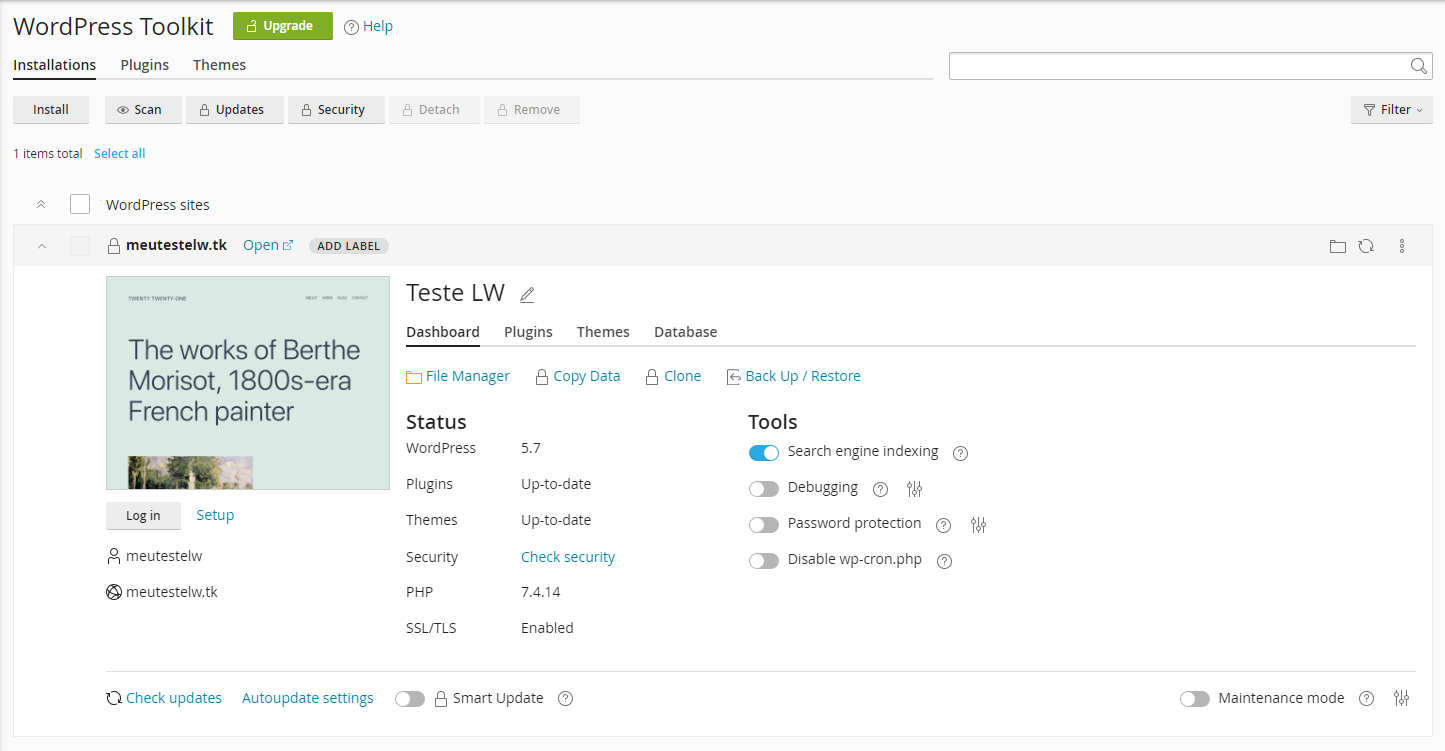Toggle Search engine indexing off

764,453
